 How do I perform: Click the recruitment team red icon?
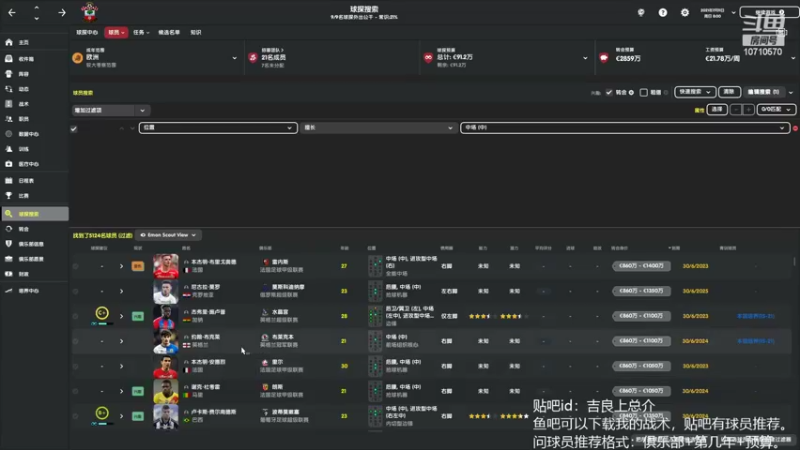click(253, 58)
